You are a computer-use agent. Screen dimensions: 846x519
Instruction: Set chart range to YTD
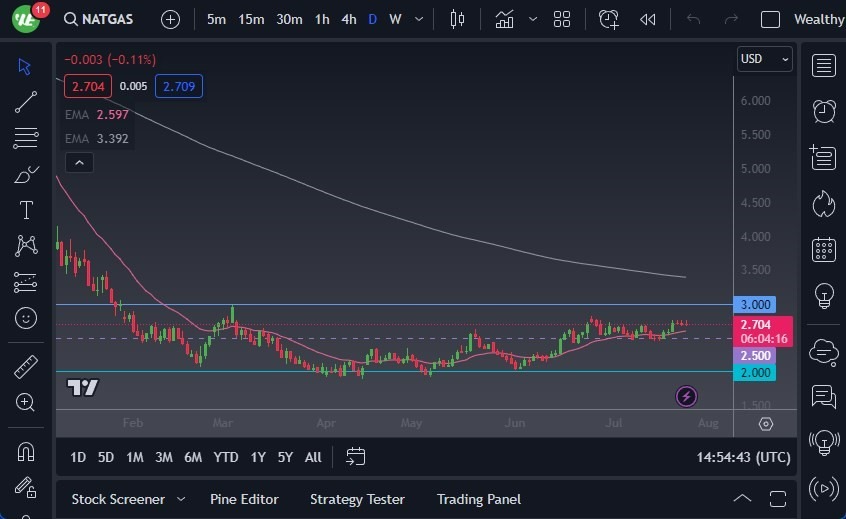coord(226,457)
